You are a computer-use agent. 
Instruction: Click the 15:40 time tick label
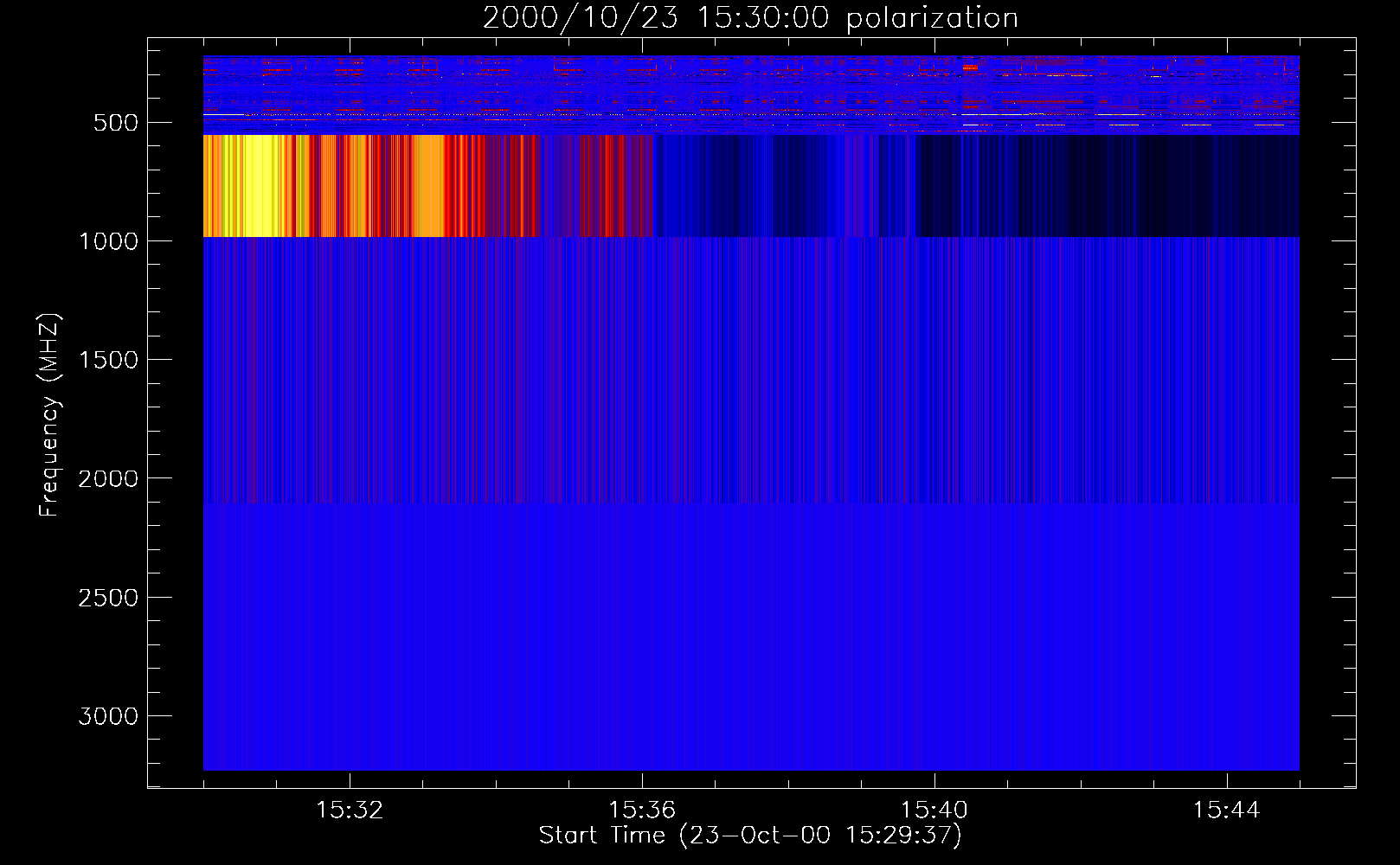click(934, 811)
